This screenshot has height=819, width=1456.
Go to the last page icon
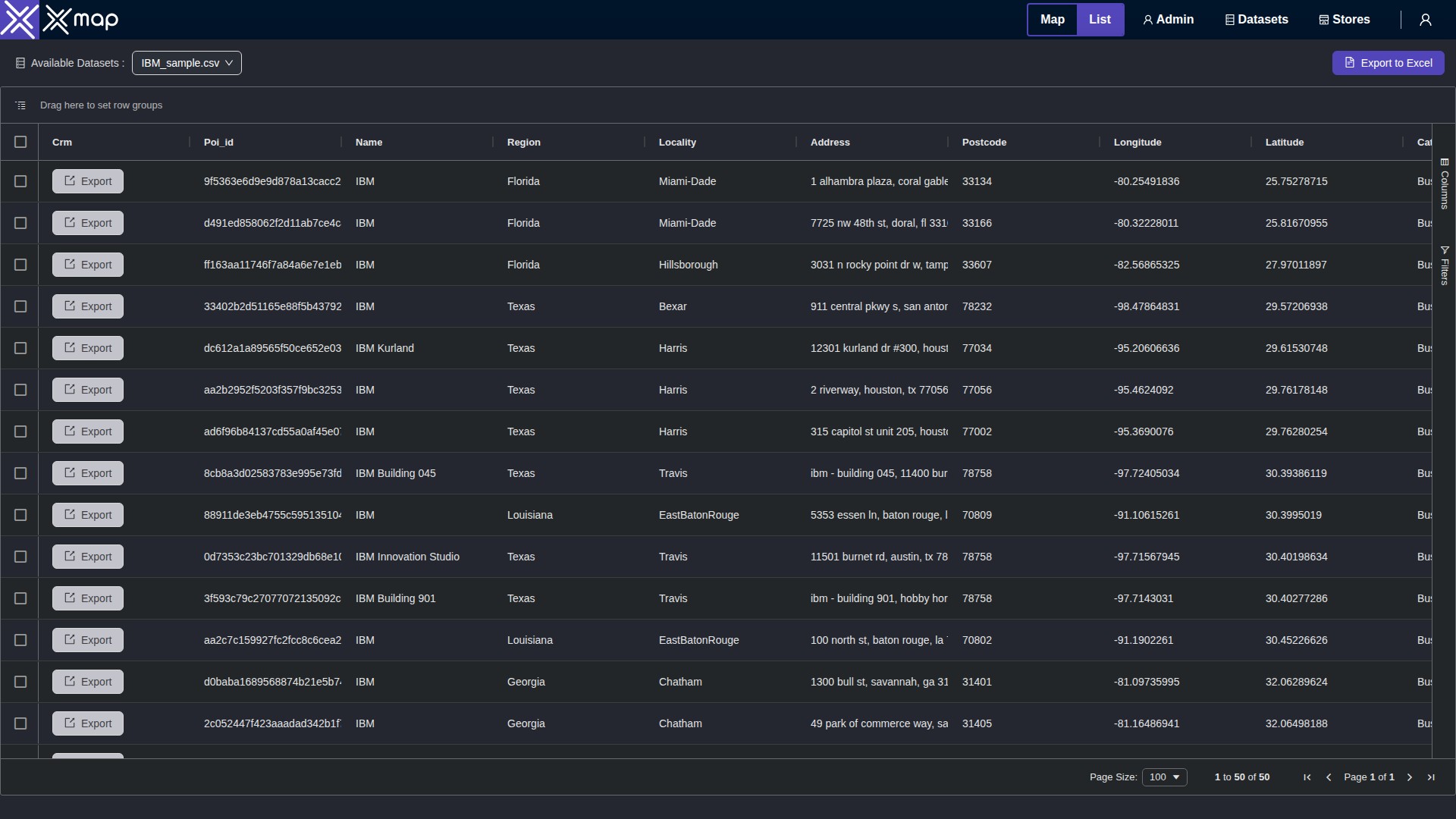(x=1431, y=777)
